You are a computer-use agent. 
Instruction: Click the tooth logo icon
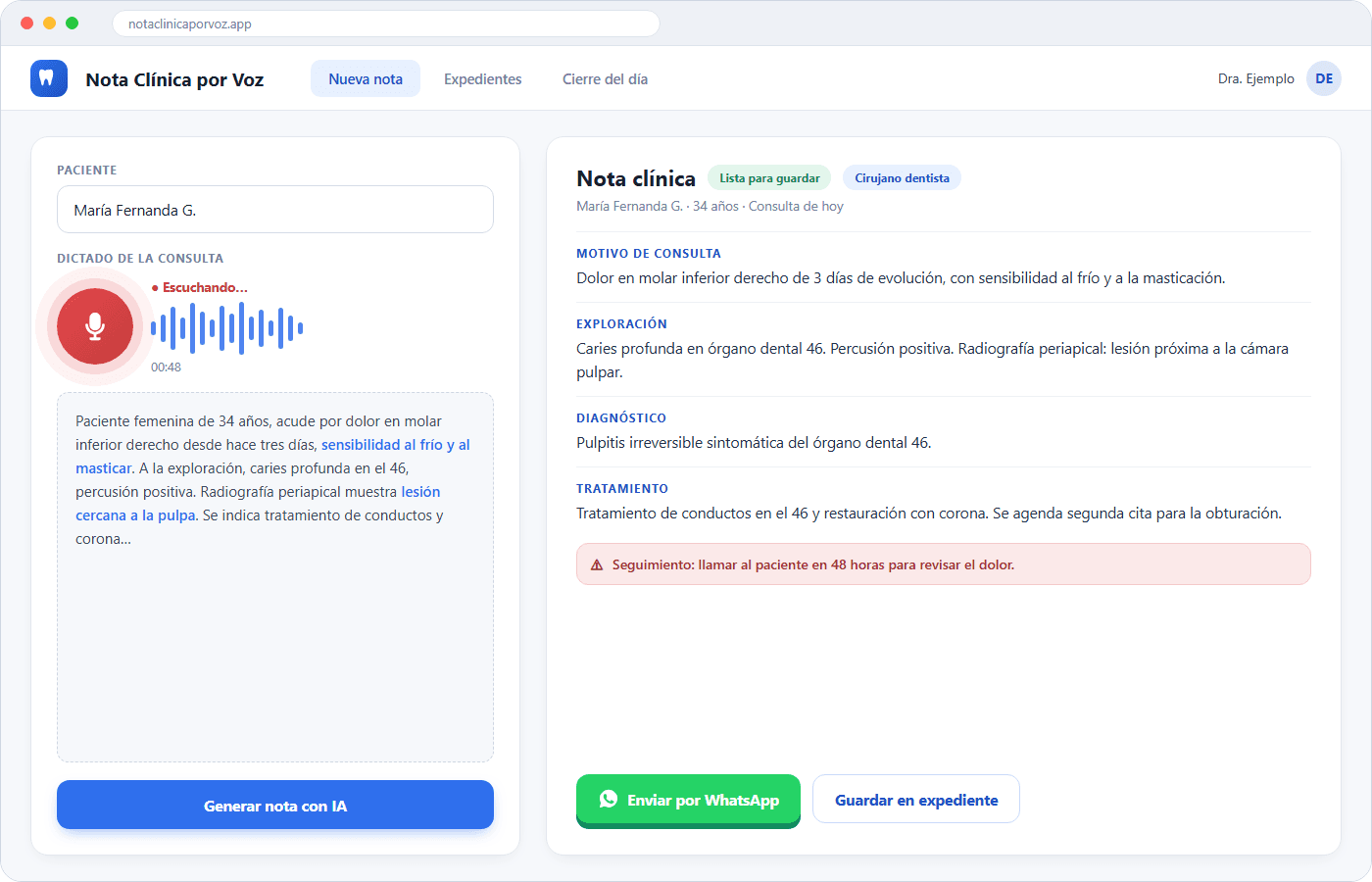tap(49, 78)
